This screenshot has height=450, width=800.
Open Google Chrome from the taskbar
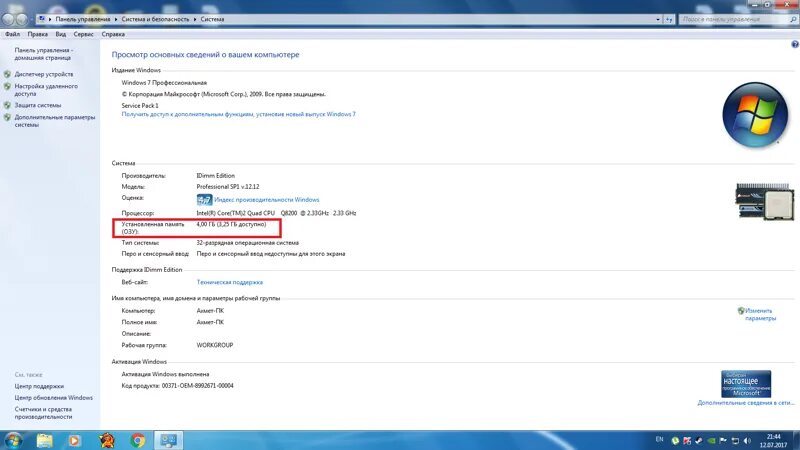[137, 440]
